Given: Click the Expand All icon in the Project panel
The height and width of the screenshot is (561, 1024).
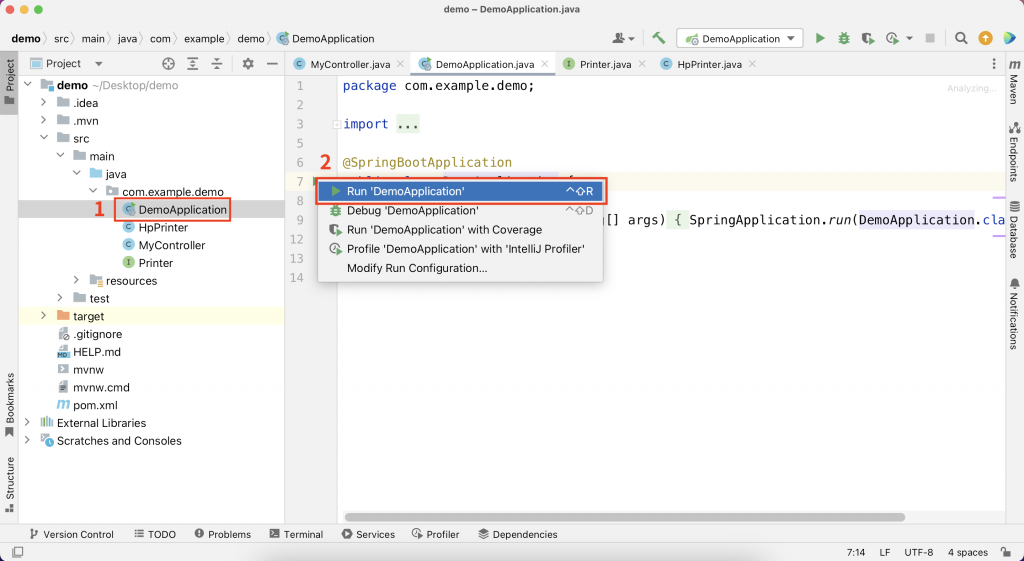Looking at the screenshot, I should point(193,63).
